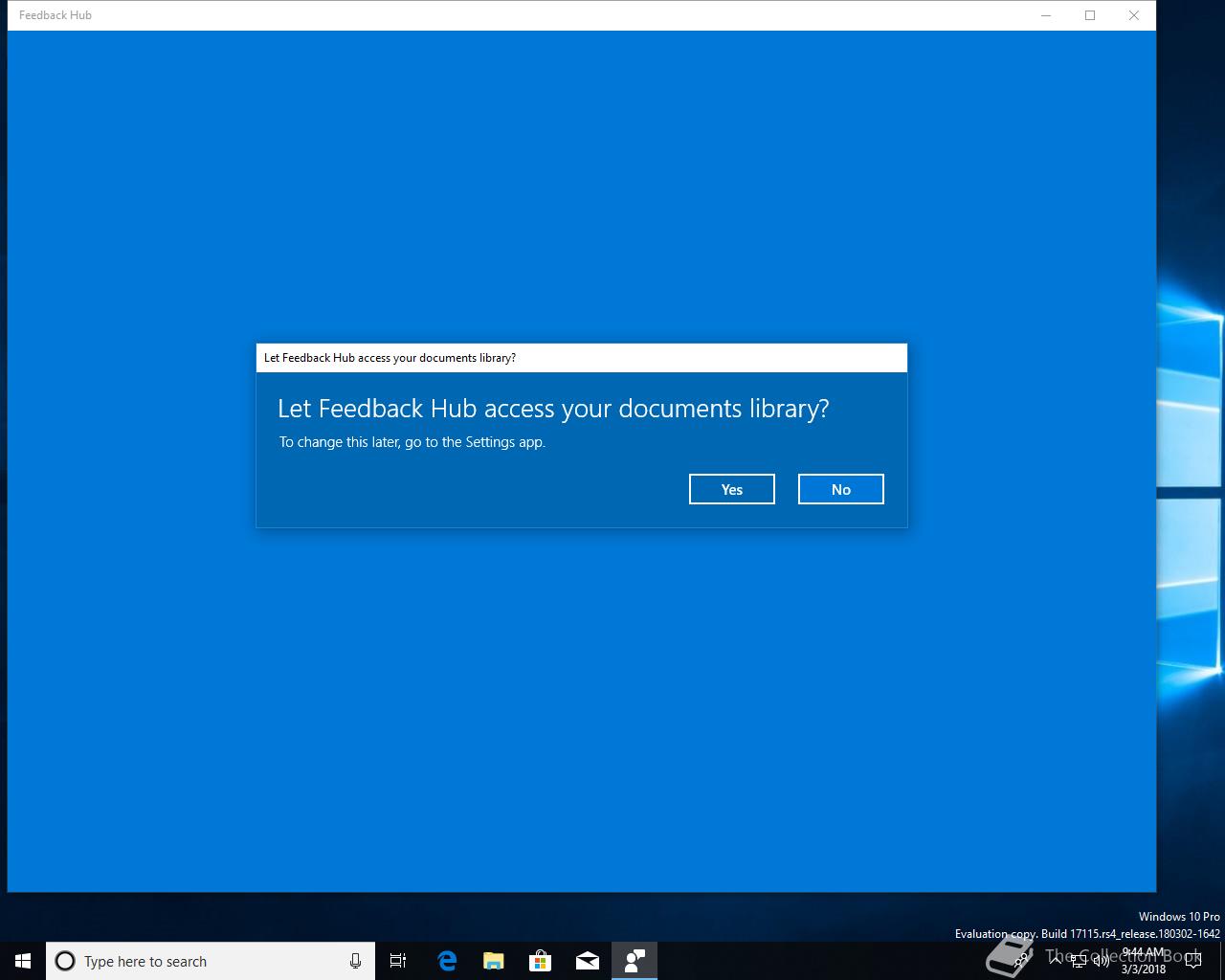Open Task View from the taskbar
The image size is (1225, 980).
pos(398,961)
